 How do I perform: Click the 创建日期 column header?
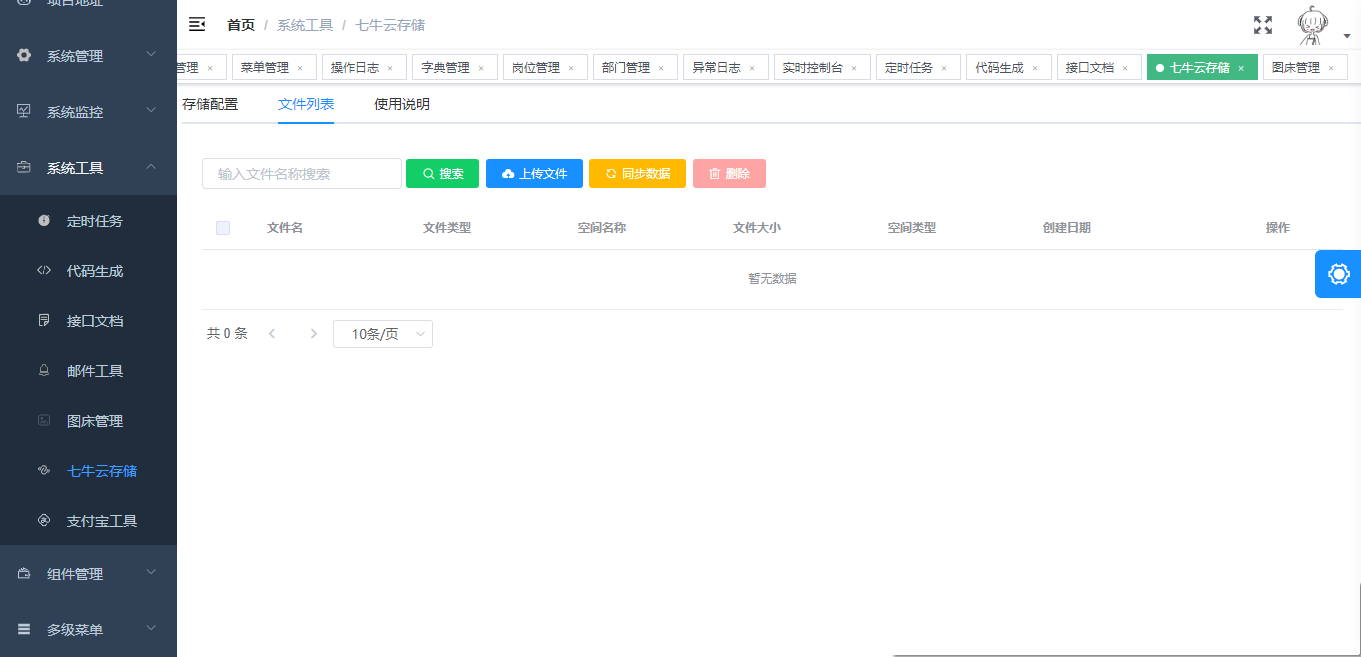point(1067,228)
